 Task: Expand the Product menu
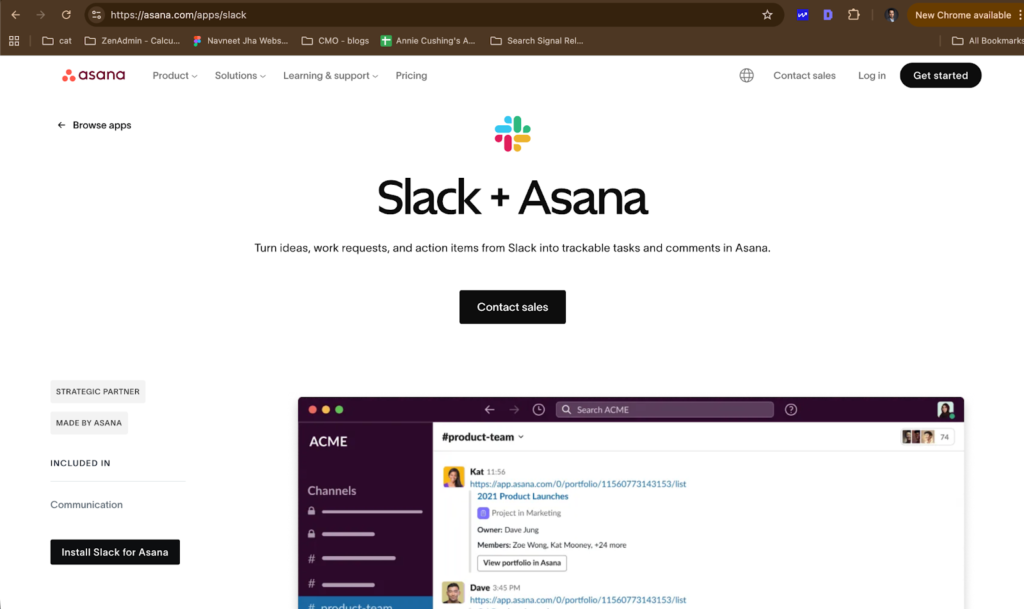[x=174, y=75]
